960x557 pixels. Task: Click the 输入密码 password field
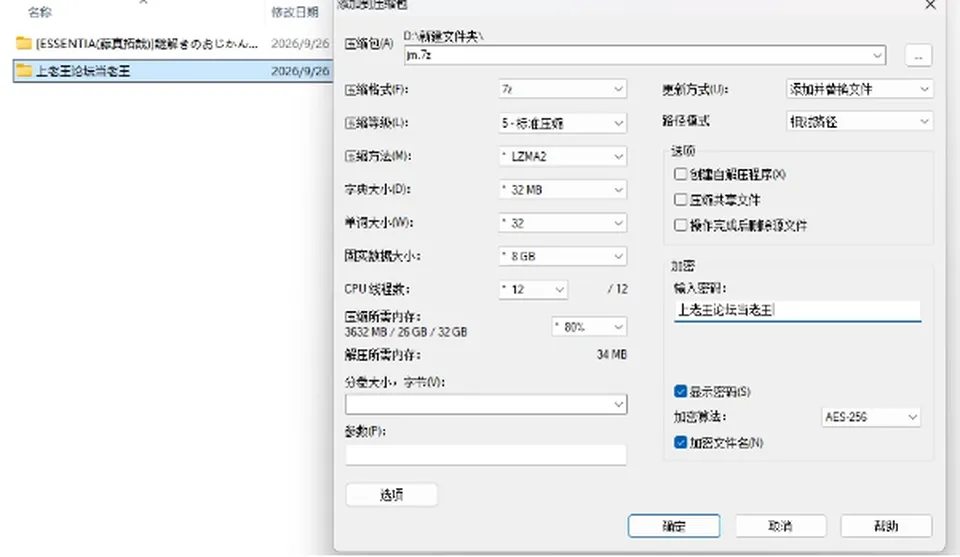(797, 310)
